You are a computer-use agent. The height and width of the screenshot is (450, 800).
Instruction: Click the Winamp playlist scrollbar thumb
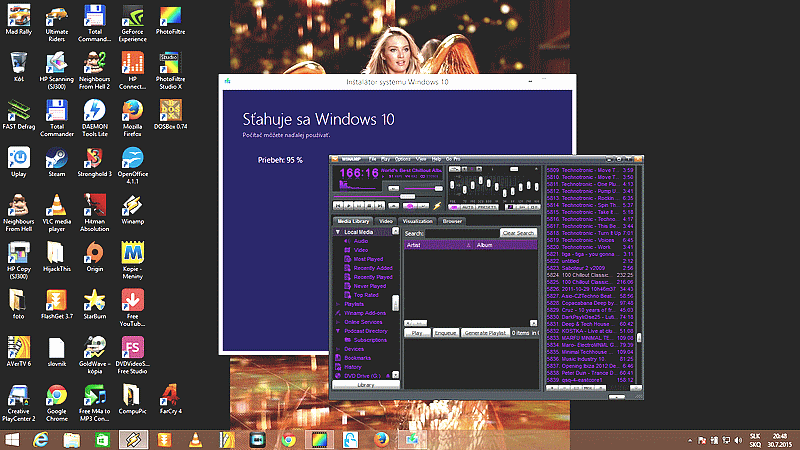click(639, 337)
